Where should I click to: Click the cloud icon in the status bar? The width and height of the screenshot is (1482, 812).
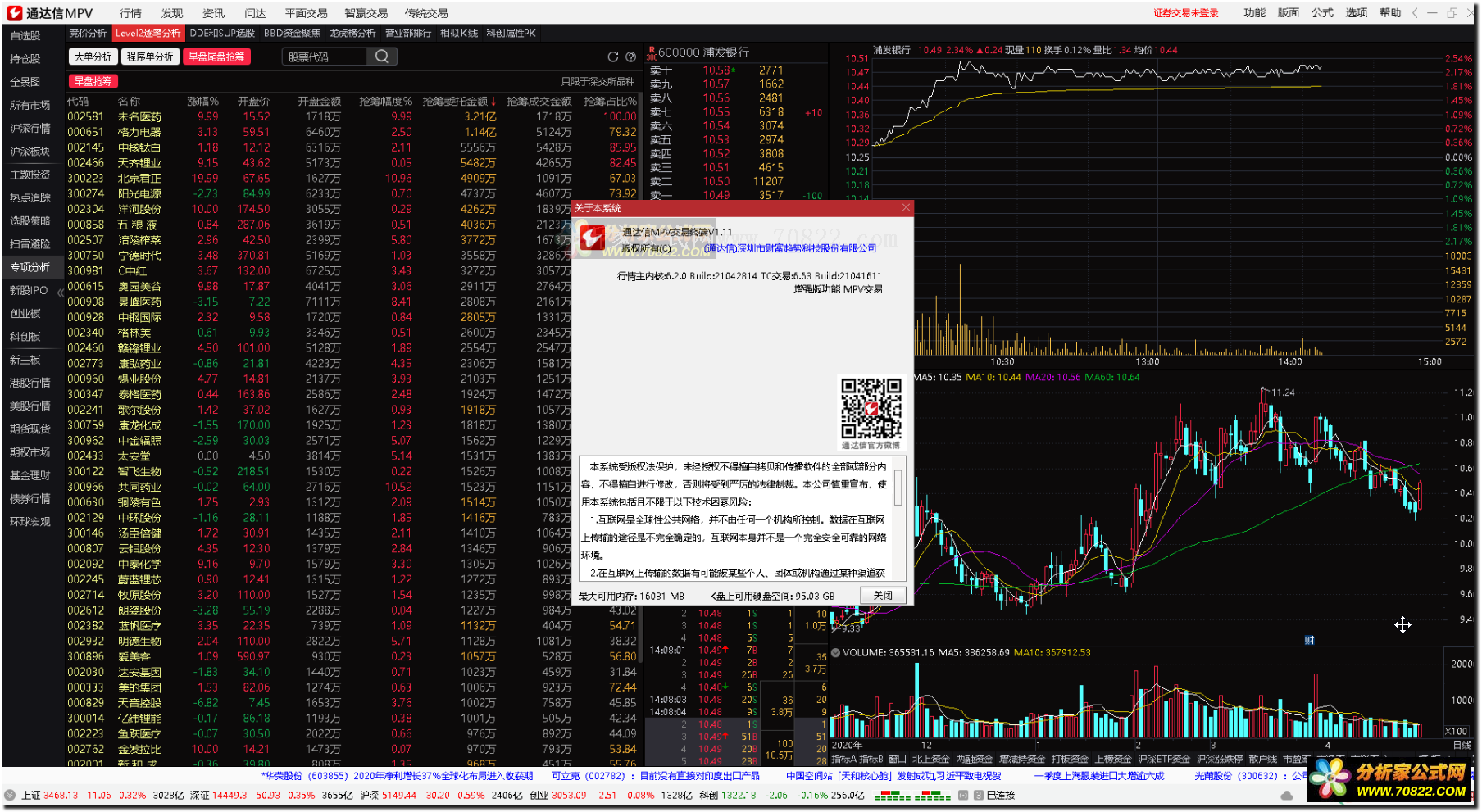click(1287, 795)
